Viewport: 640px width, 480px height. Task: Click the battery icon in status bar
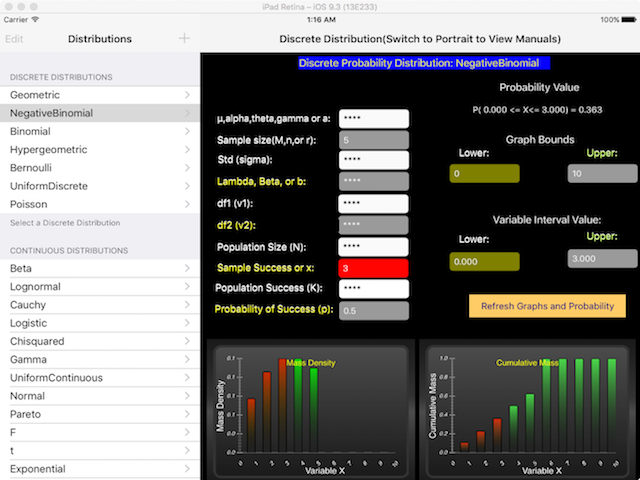point(629,20)
